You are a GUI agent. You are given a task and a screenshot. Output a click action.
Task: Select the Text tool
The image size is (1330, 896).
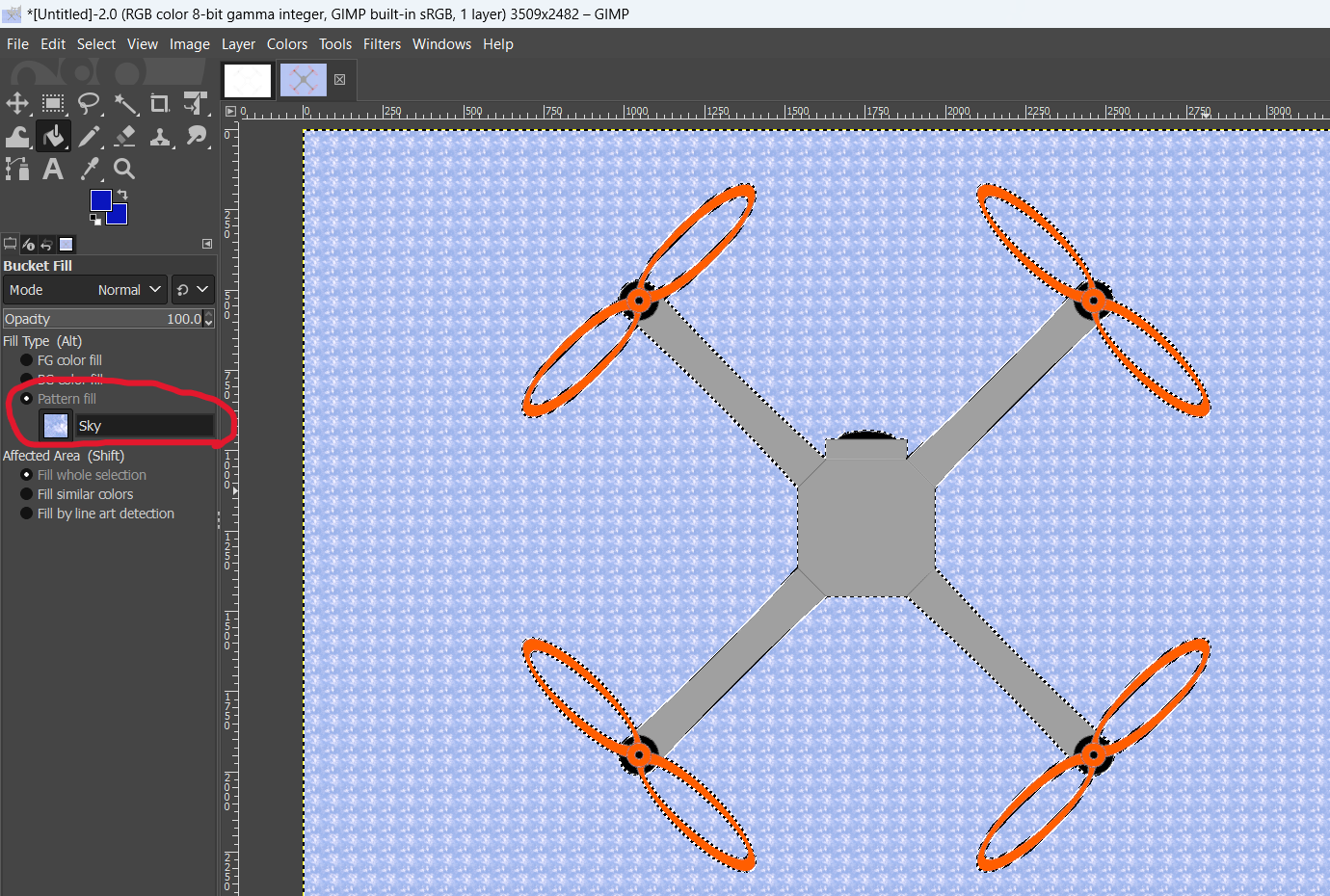(x=53, y=170)
